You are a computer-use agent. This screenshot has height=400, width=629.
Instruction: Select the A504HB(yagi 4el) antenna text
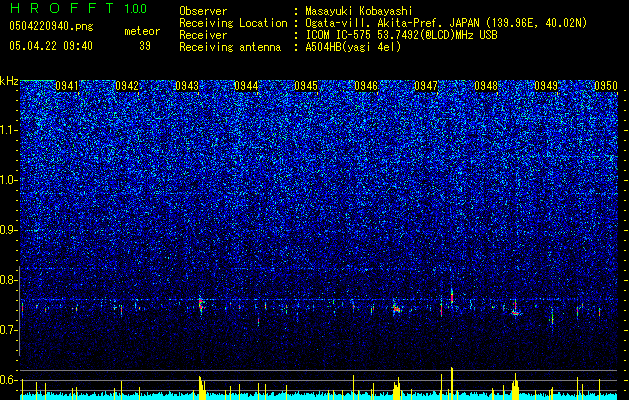pyautogui.click(x=353, y=47)
